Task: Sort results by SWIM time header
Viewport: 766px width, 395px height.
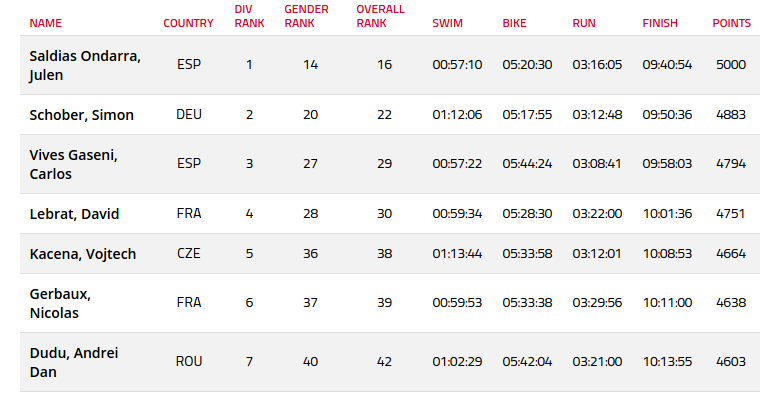Action: click(x=447, y=23)
